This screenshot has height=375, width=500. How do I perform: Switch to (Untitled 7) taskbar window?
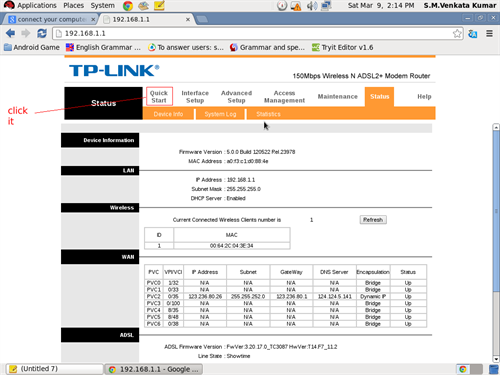54,369
